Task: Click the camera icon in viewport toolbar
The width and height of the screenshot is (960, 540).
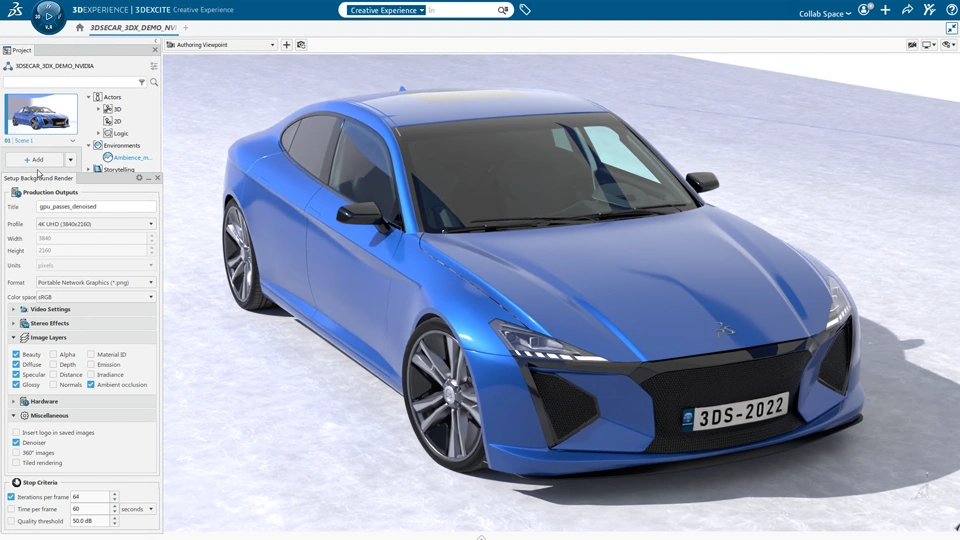Action: pyautogui.click(x=912, y=45)
